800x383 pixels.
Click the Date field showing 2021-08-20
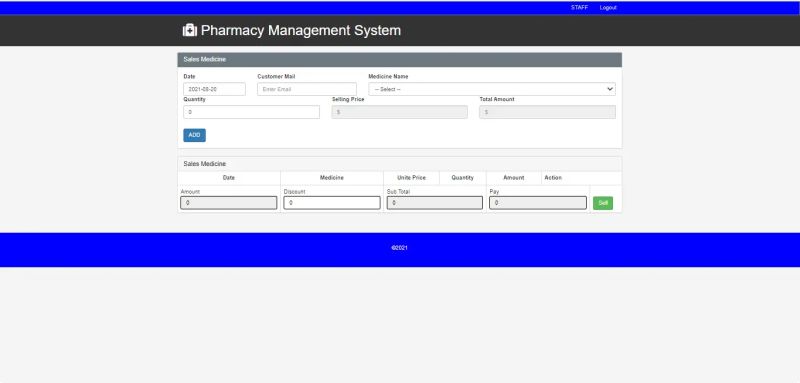[214, 89]
